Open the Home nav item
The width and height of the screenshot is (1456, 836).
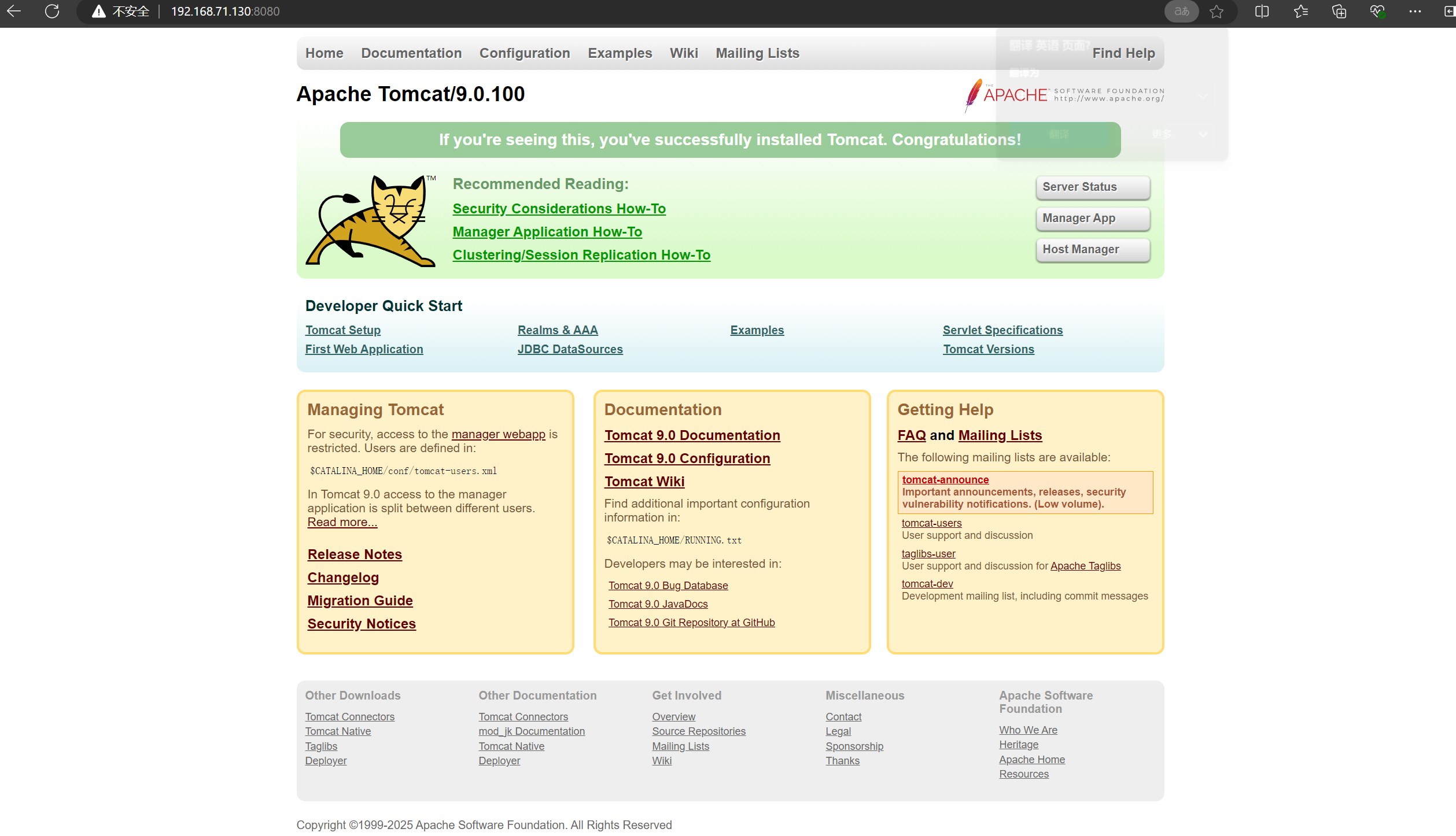324,53
